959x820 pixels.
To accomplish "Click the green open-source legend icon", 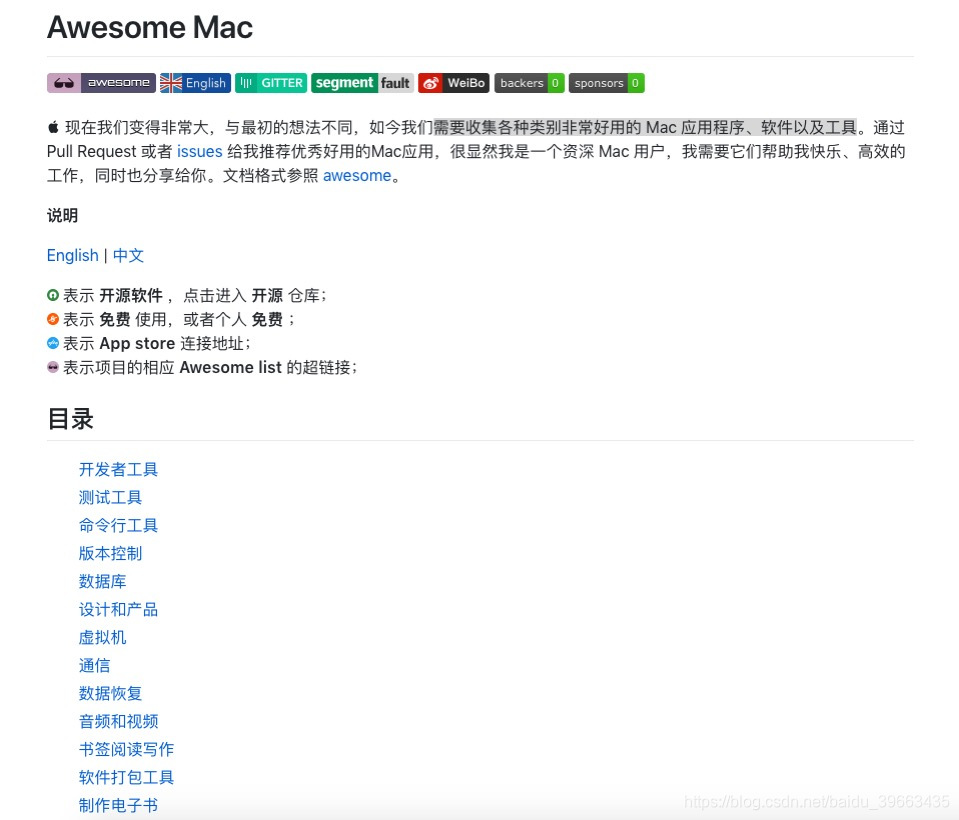I will pos(53,294).
